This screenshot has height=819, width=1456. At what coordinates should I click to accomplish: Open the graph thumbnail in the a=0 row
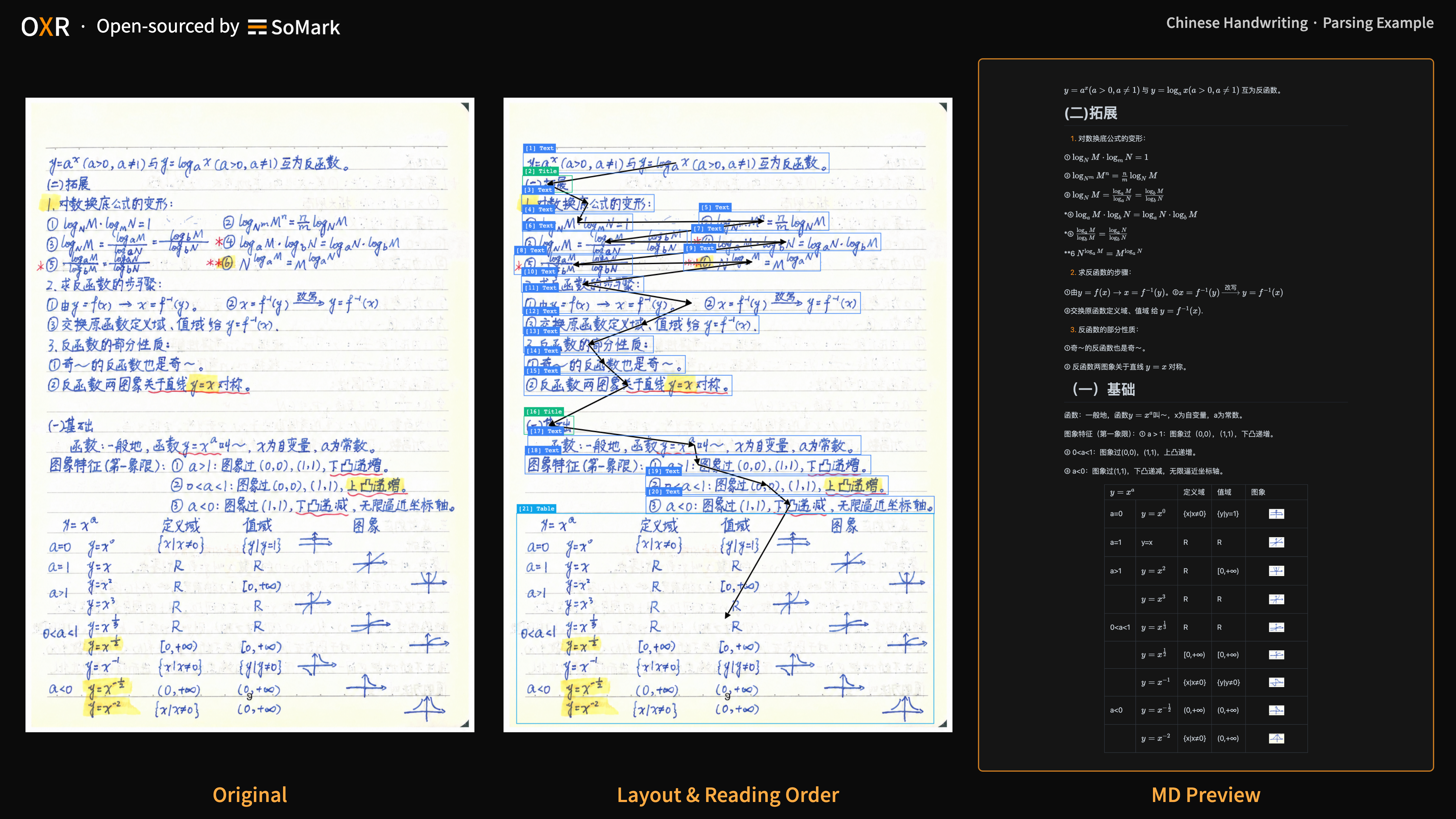(1276, 514)
